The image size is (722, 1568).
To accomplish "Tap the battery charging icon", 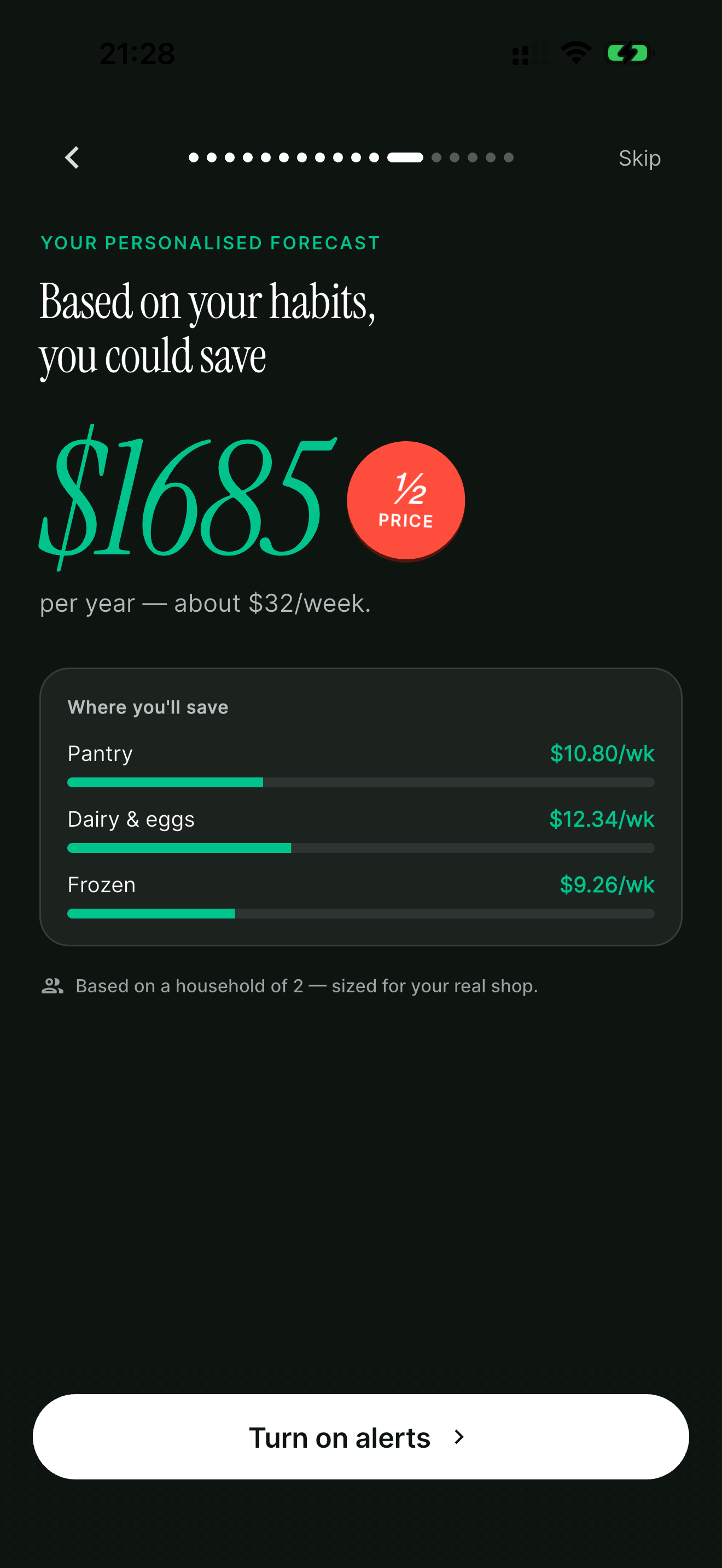I will 628,53.
